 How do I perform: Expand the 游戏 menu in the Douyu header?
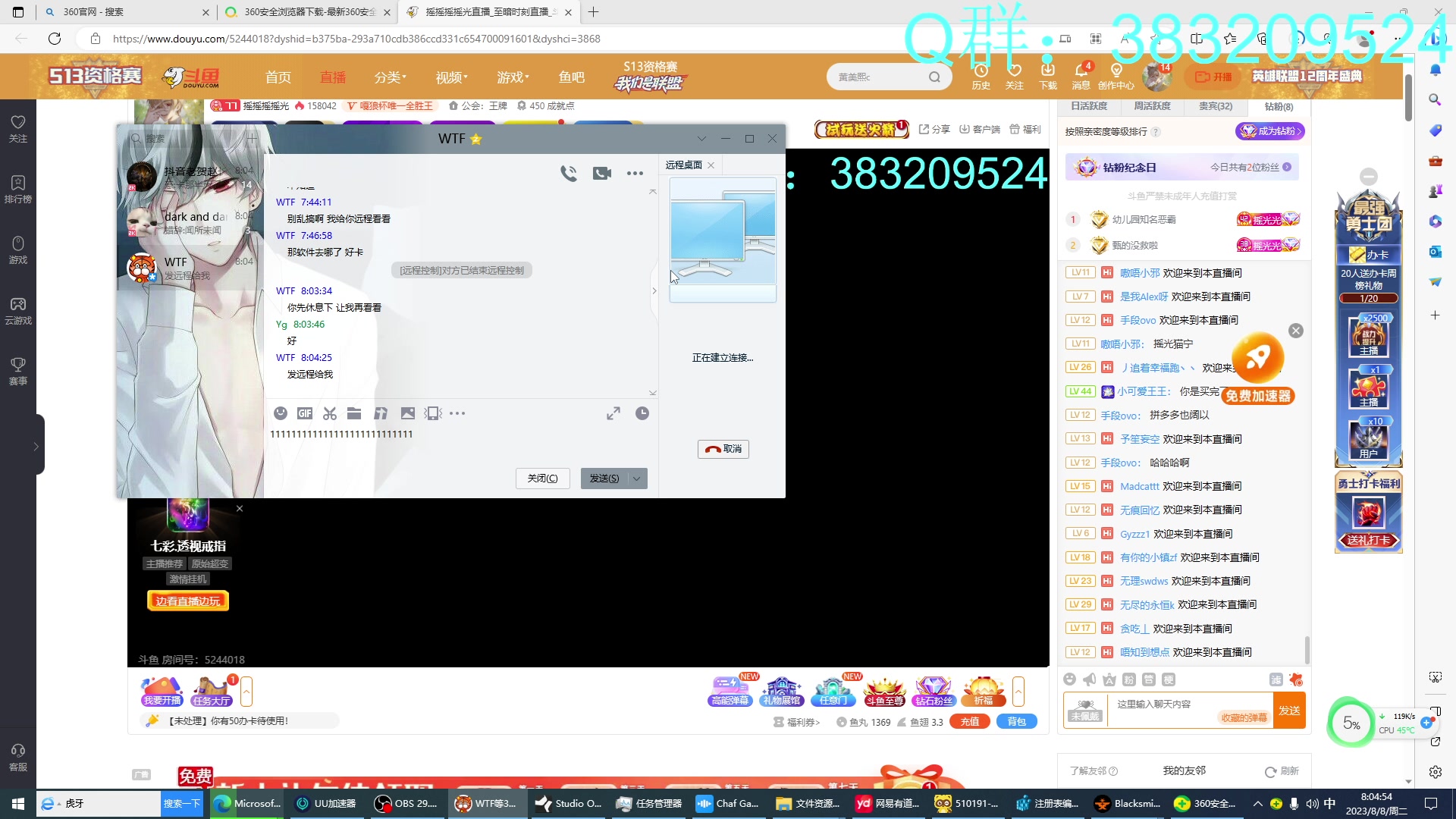tap(513, 77)
